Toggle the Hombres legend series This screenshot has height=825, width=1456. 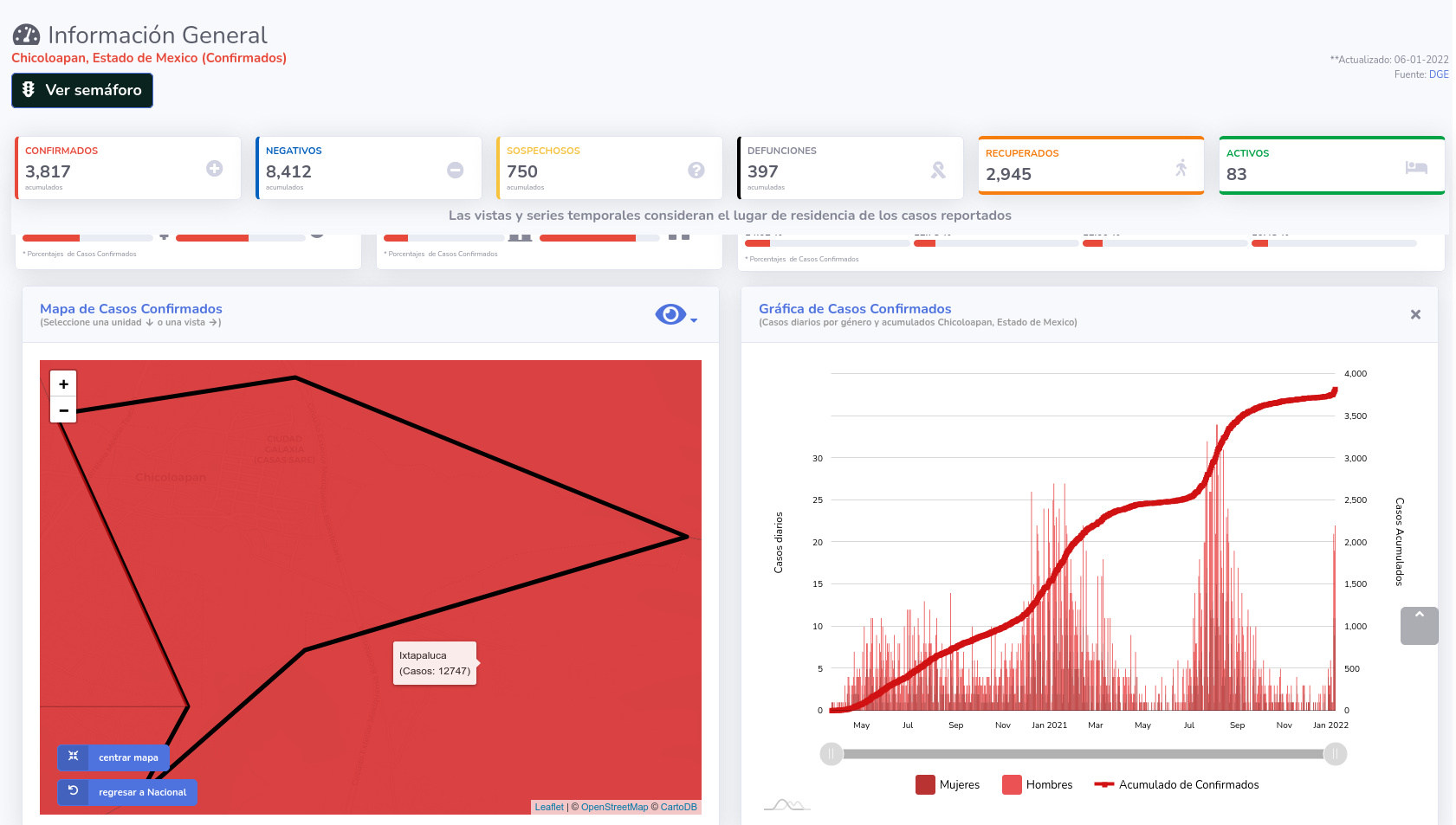pos(1038,784)
